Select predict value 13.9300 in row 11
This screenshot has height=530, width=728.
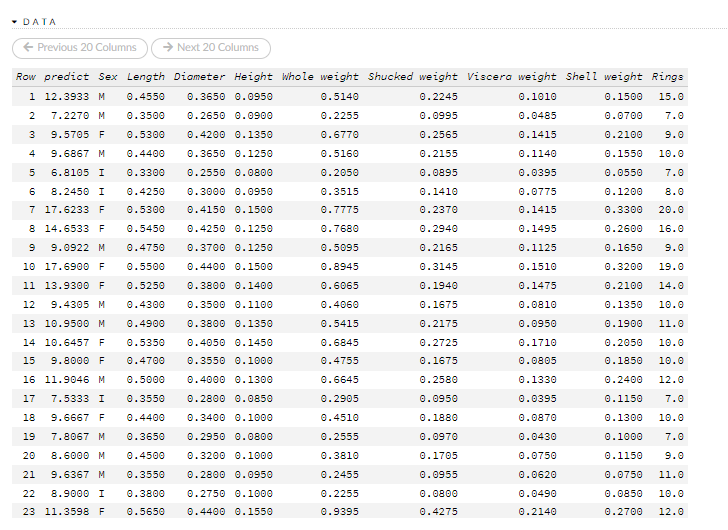[66, 286]
